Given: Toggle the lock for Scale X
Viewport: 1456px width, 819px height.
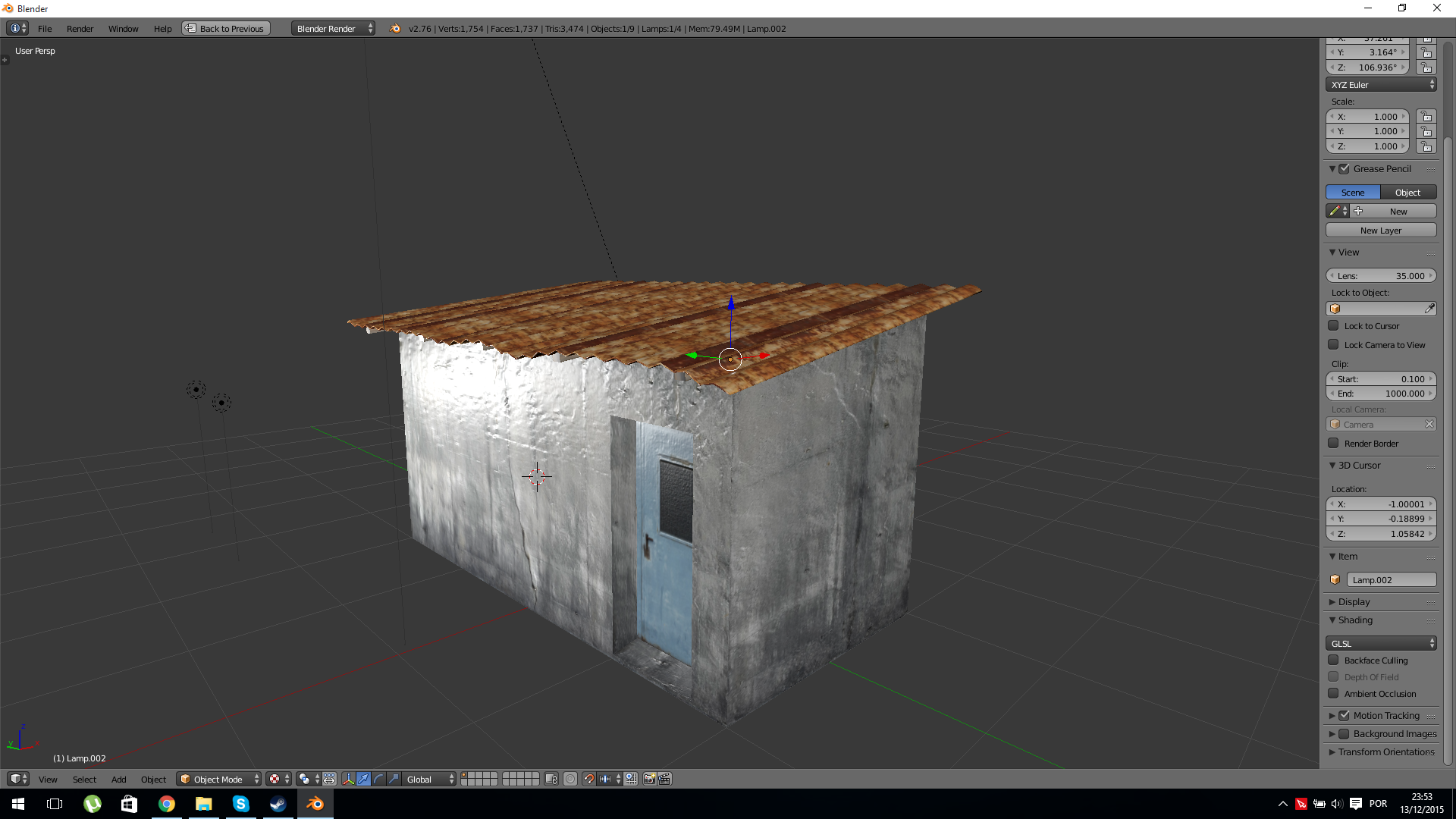Looking at the screenshot, I should [x=1426, y=117].
